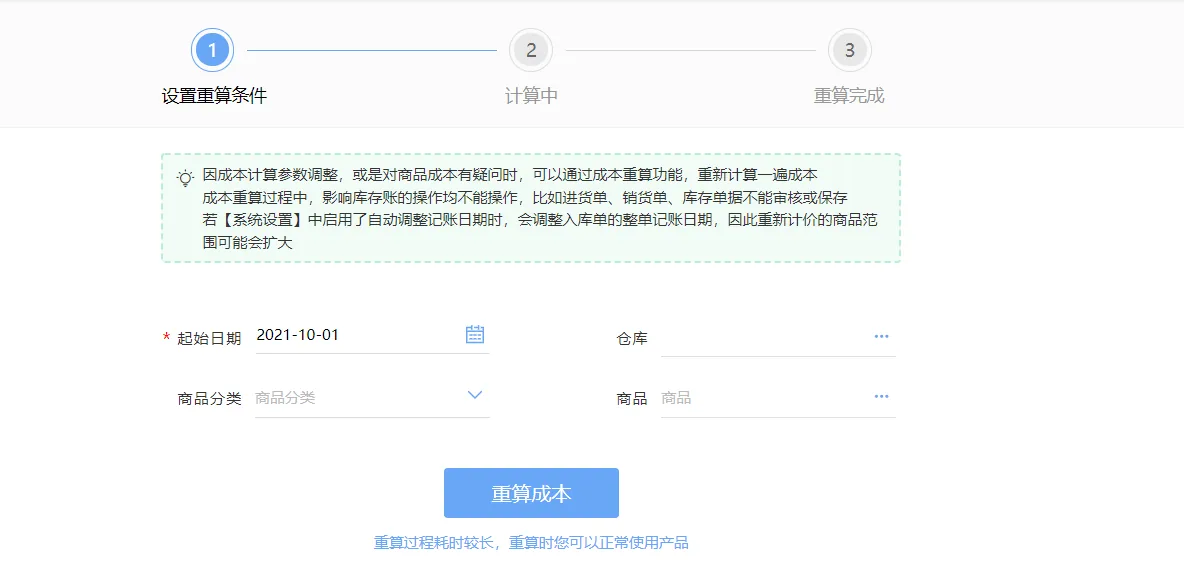Open the 商品 selector ellipsis icon
Viewport: 1184px width, 574px height.
tap(880, 397)
